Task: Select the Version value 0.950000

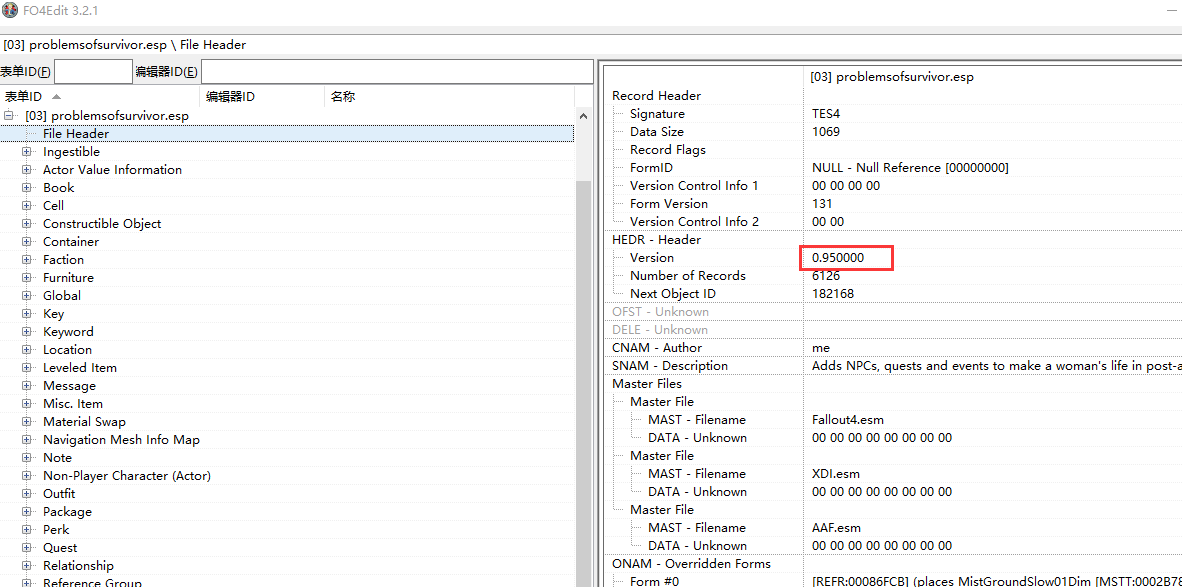Action: tap(838, 258)
